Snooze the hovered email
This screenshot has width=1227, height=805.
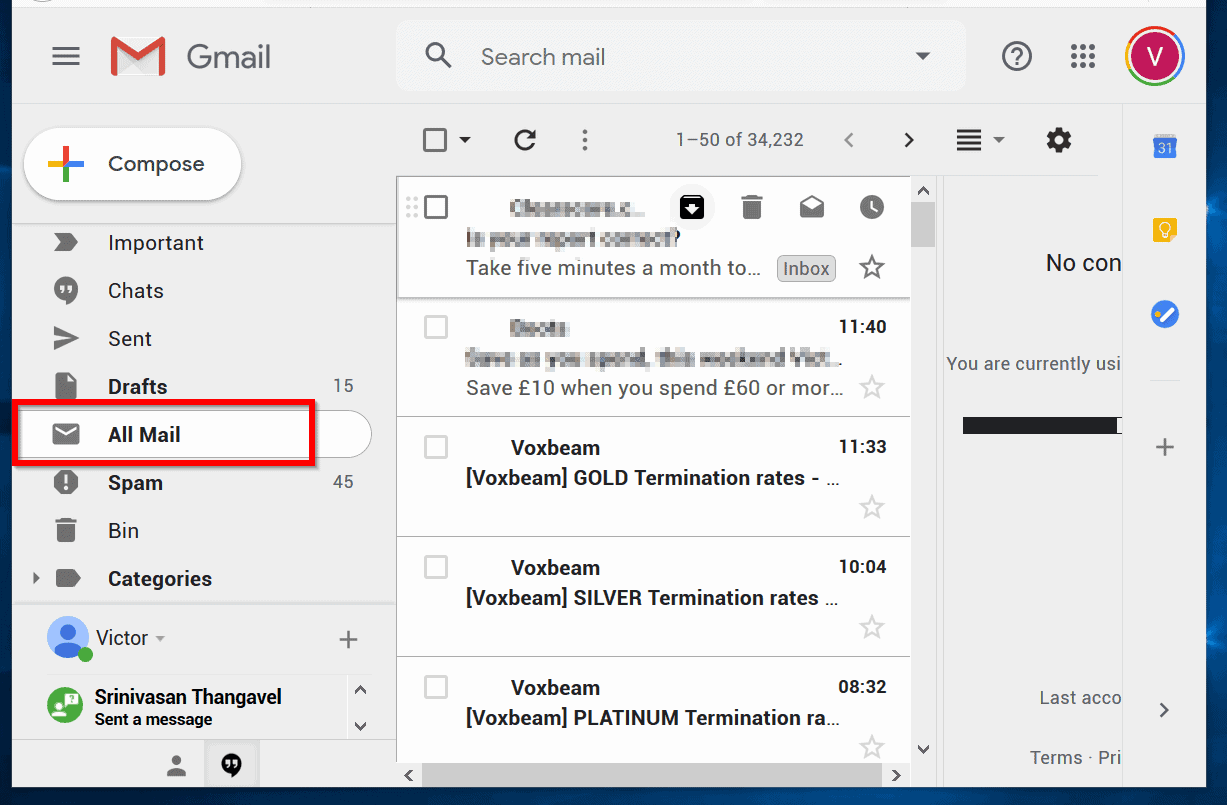(x=871, y=207)
